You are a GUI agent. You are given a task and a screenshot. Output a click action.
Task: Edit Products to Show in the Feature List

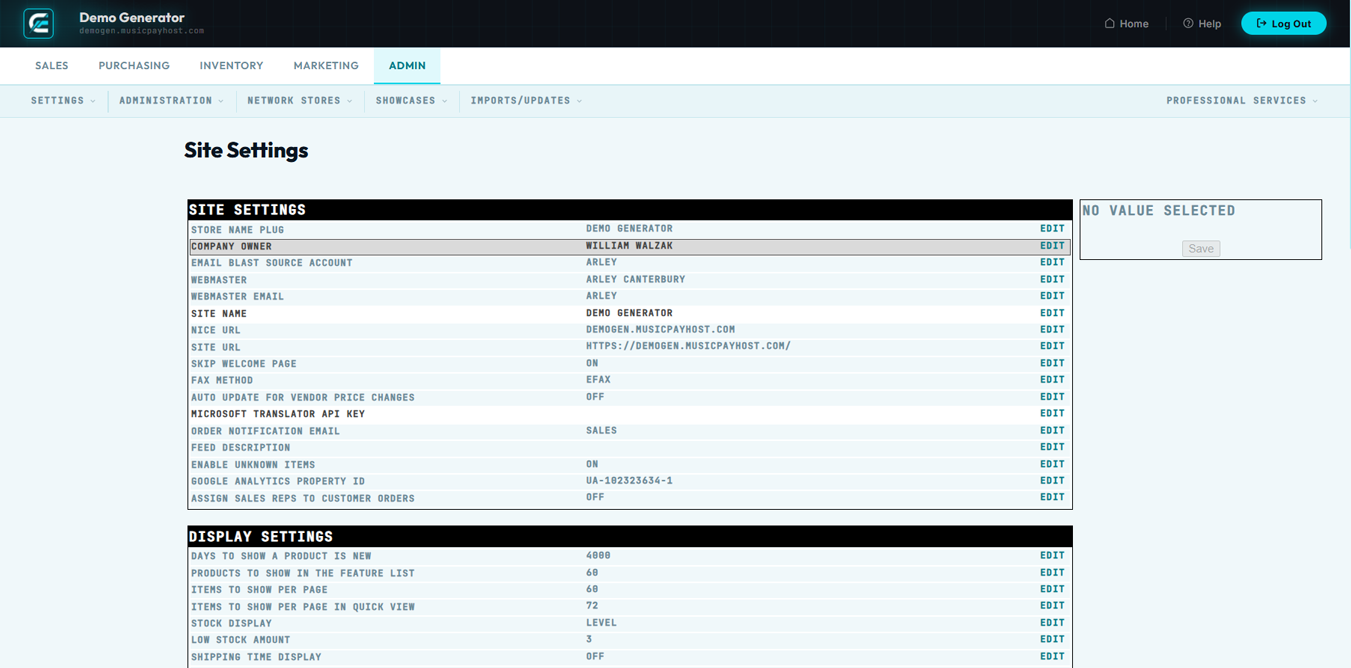[x=1052, y=573]
